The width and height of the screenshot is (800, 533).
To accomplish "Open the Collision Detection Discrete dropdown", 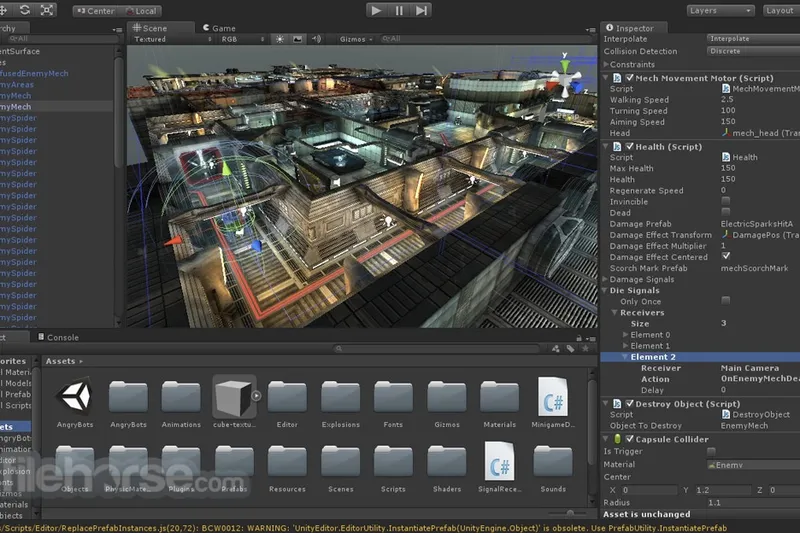I will coord(753,51).
